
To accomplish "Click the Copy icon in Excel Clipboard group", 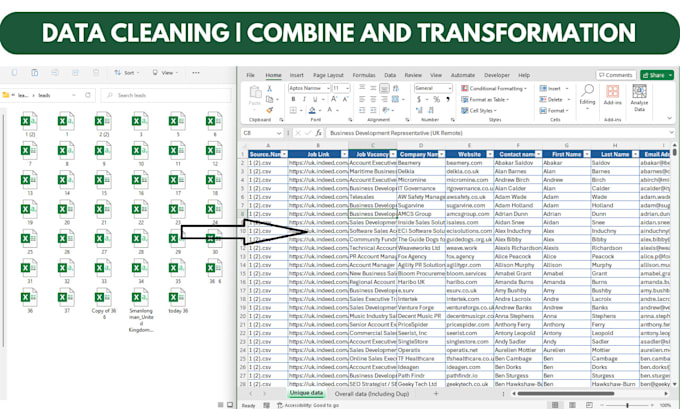I will (269, 99).
